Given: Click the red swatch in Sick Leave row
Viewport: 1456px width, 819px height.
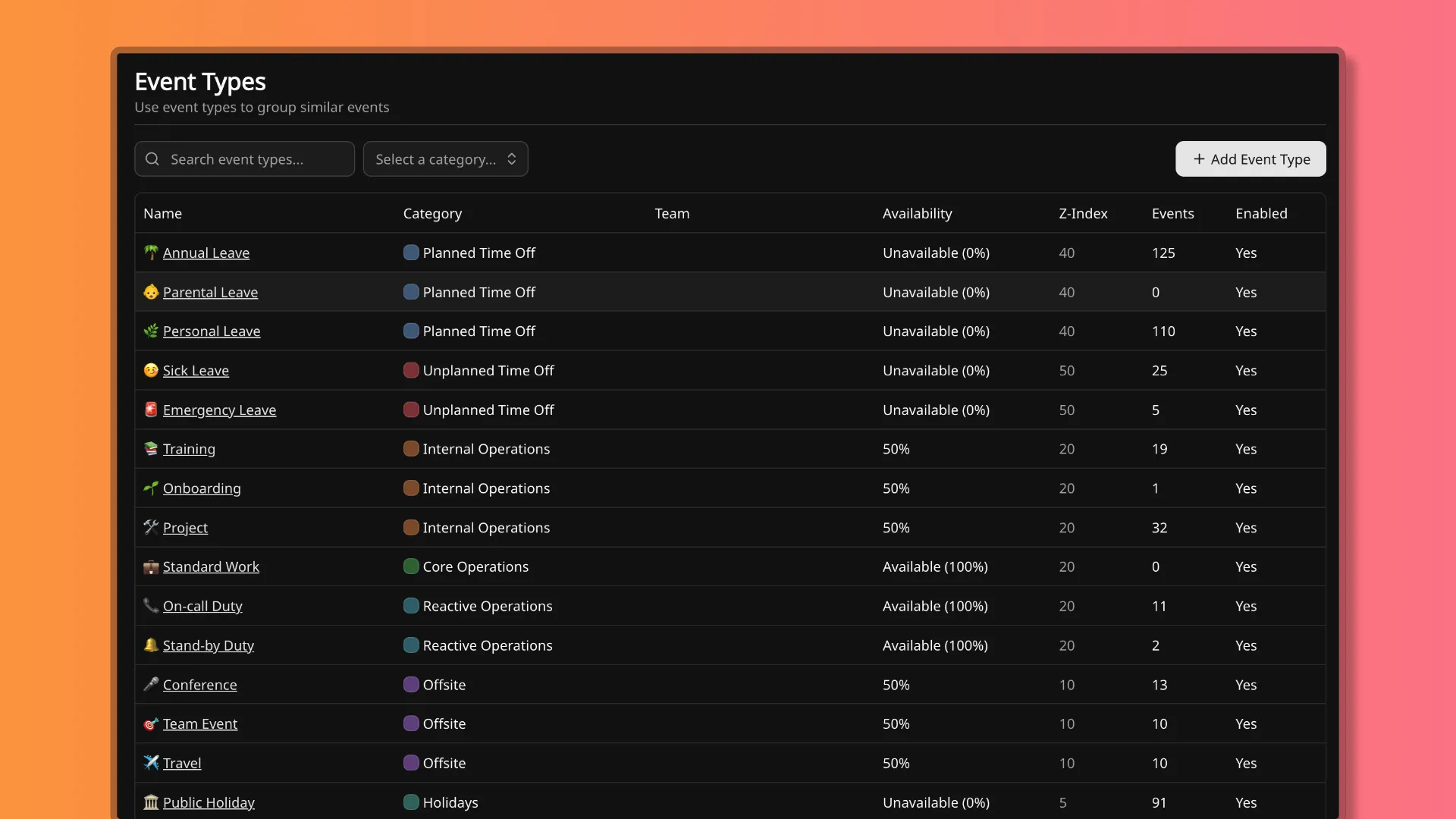Looking at the screenshot, I should (411, 370).
